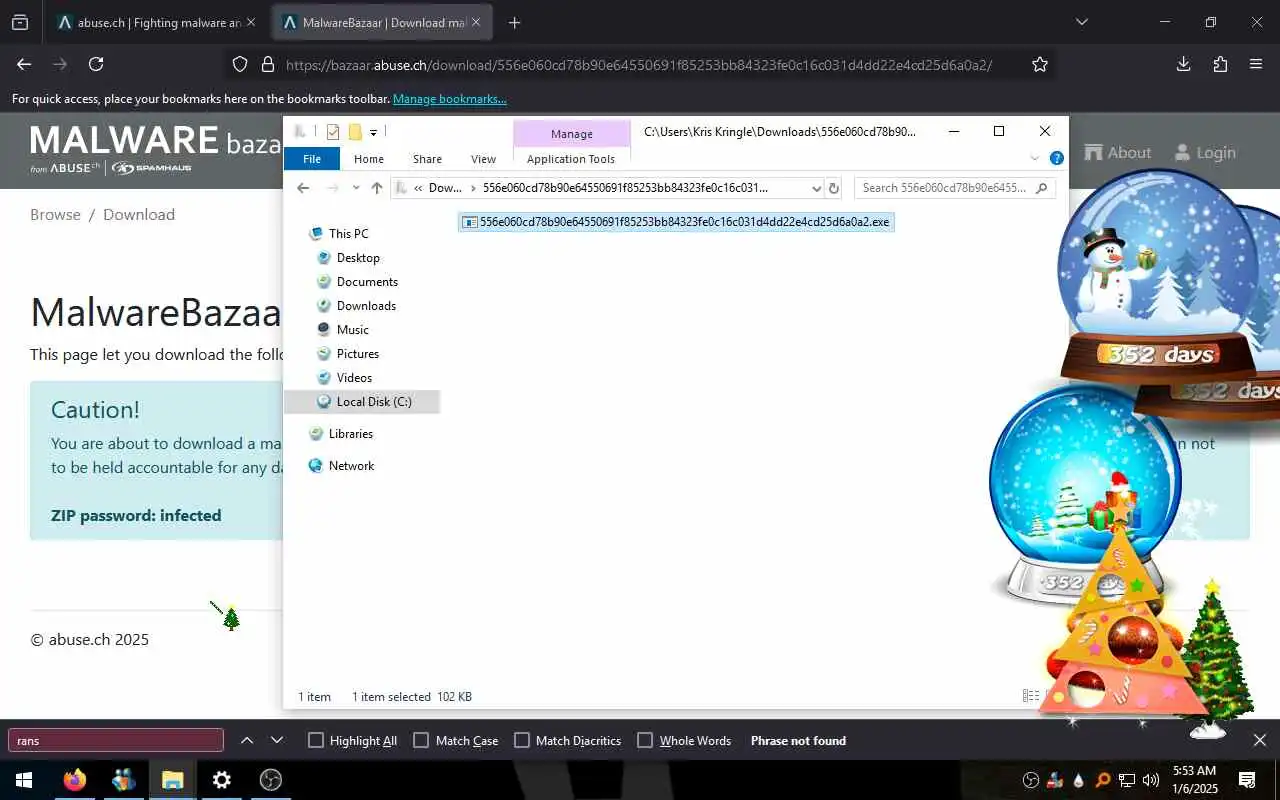Enable the Match Diacritics checkbox
Image resolution: width=1280 pixels, height=800 pixels.
(522, 740)
